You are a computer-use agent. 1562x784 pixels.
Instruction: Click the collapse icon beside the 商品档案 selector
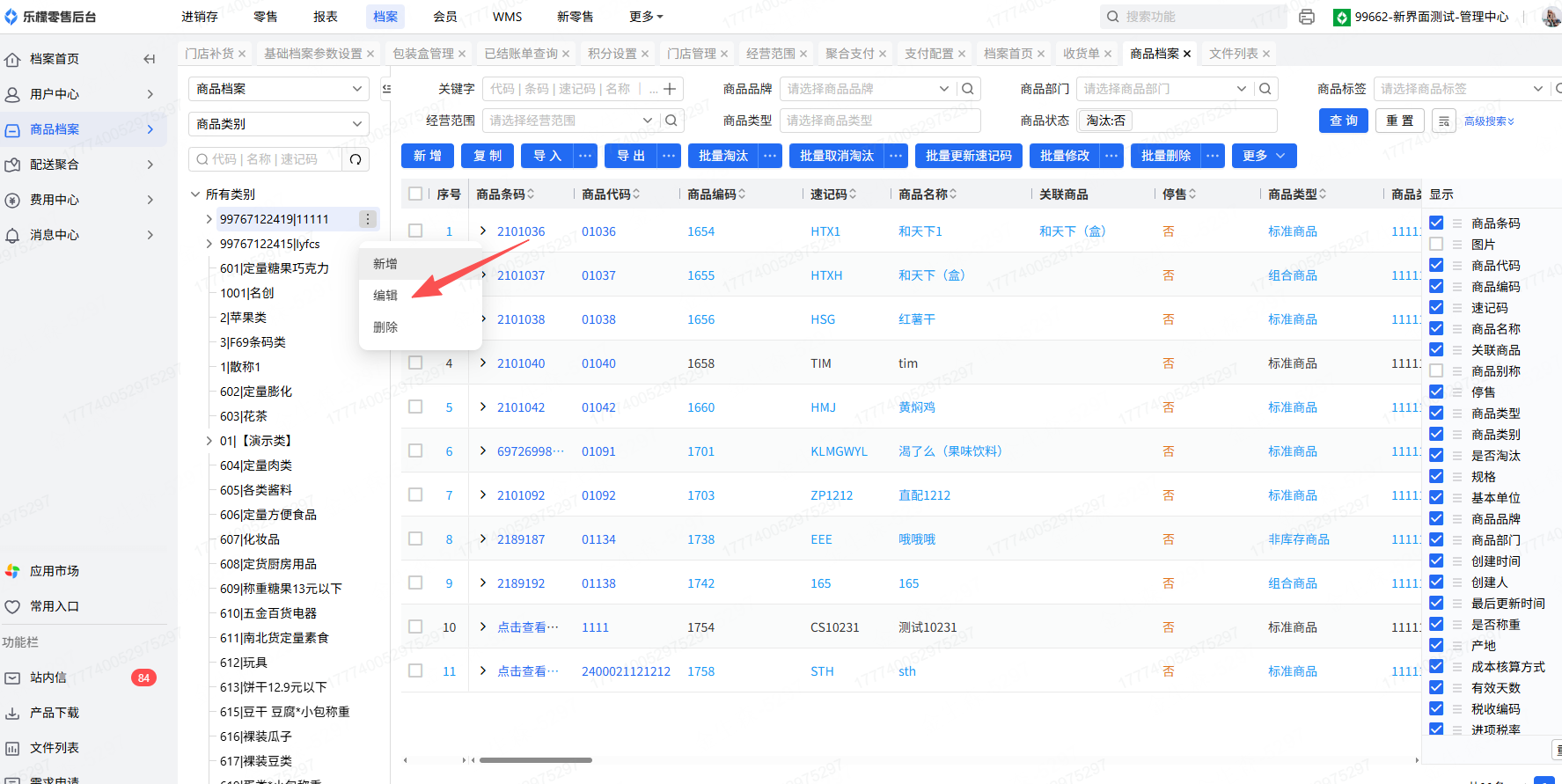click(x=386, y=89)
